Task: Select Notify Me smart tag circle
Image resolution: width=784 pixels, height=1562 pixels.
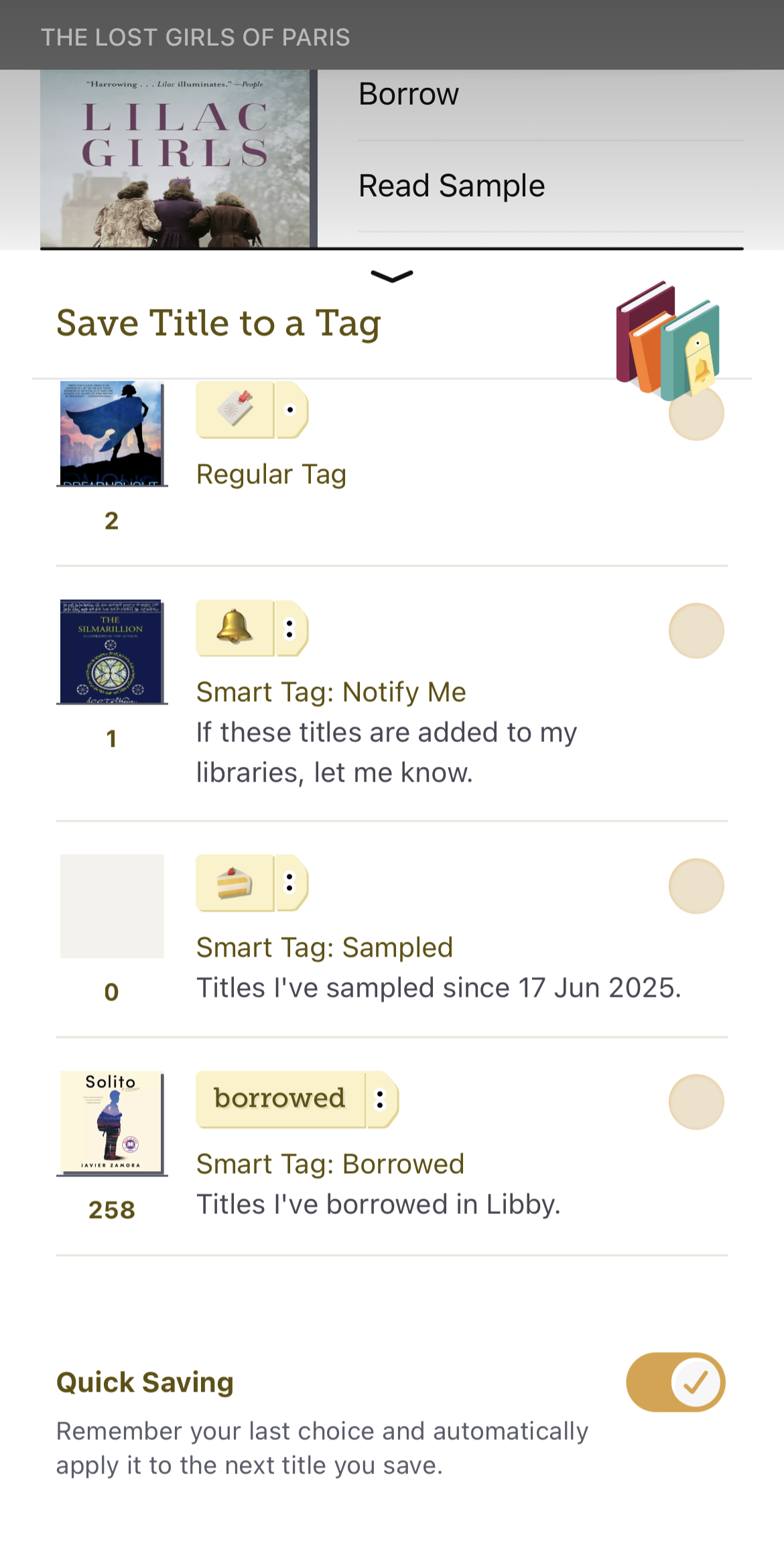Action: pos(696,631)
